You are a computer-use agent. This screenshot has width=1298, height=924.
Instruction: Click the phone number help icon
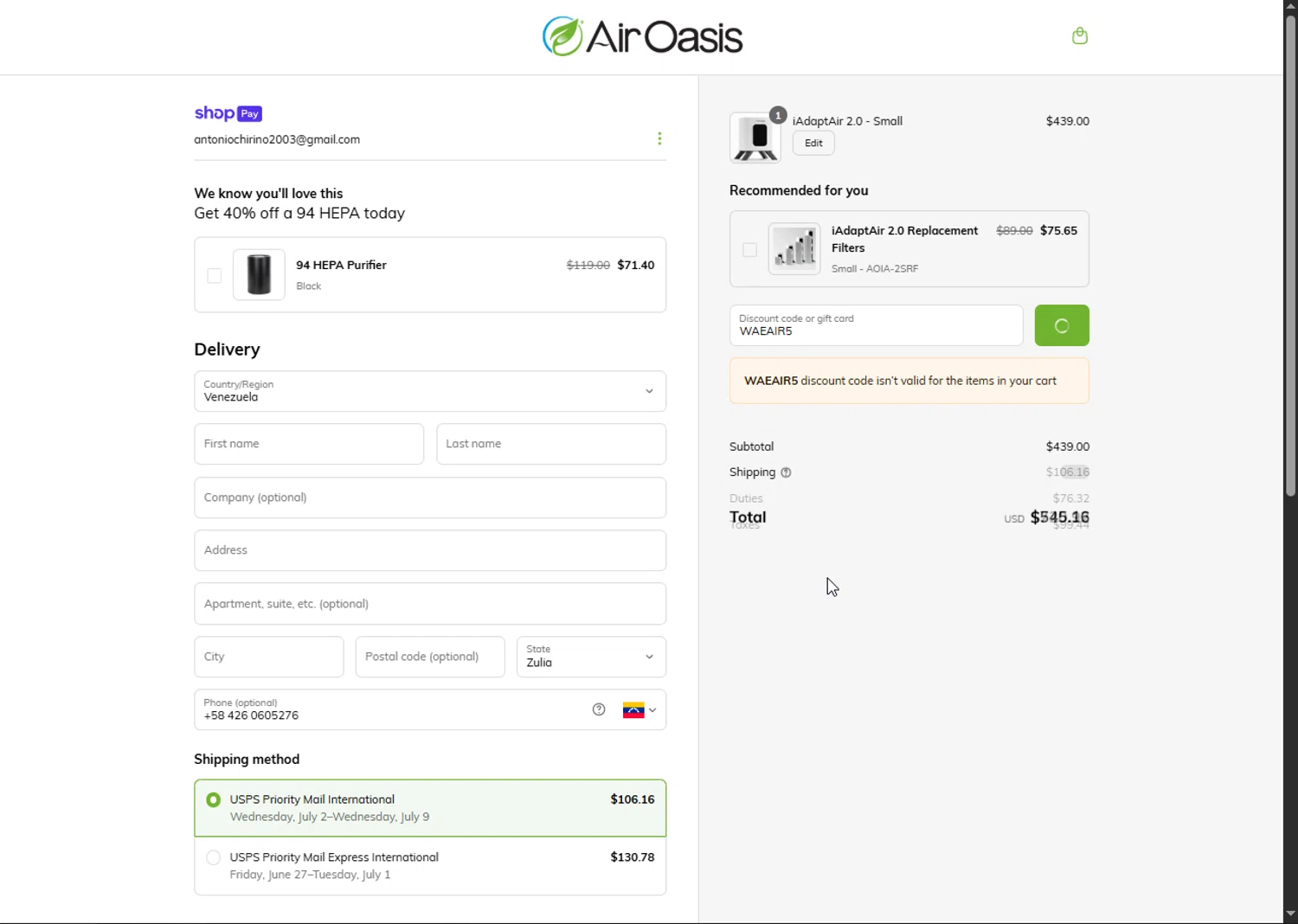click(599, 709)
